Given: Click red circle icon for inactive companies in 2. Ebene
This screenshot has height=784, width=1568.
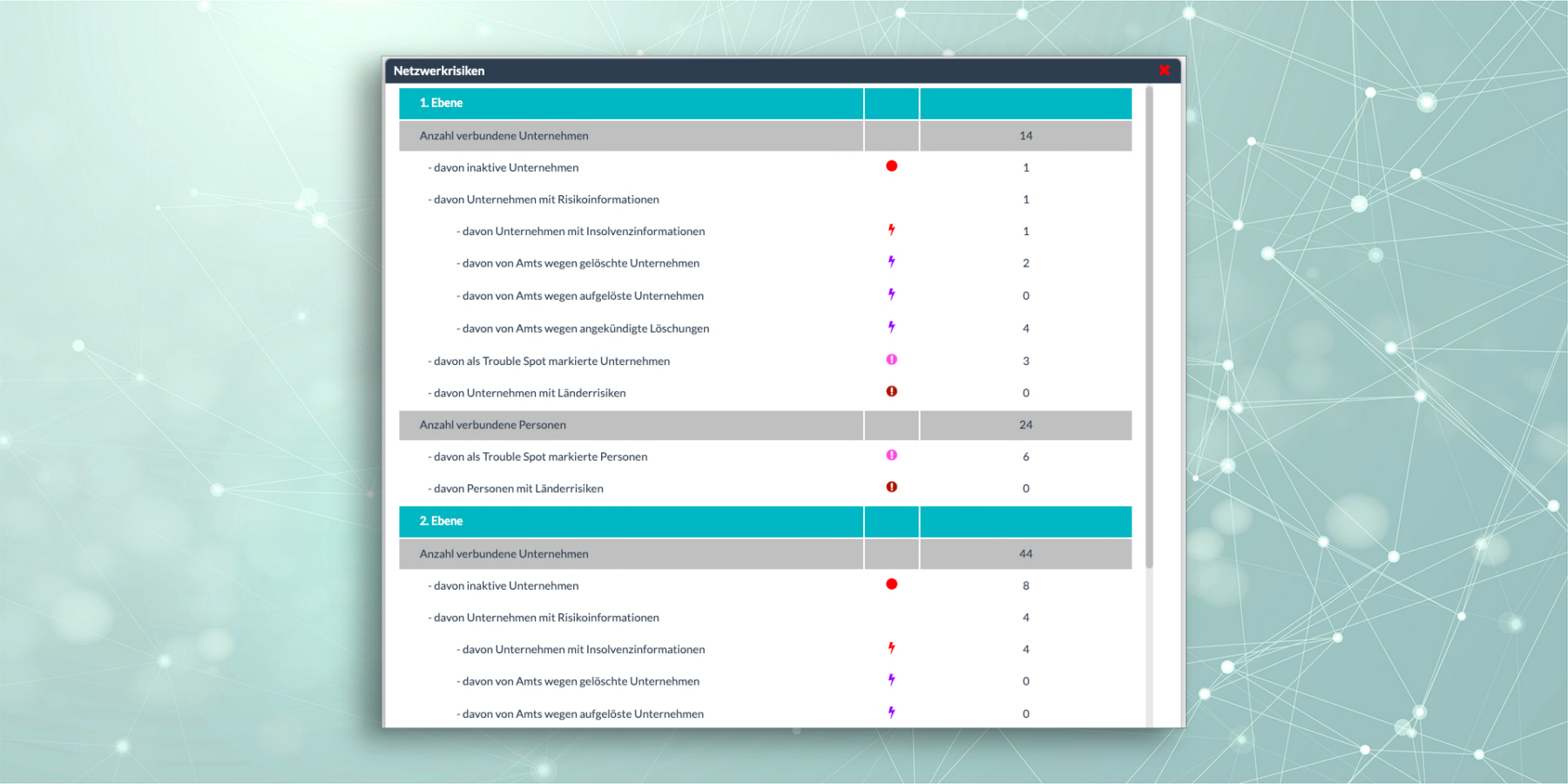Looking at the screenshot, I should click(x=891, y=585).
